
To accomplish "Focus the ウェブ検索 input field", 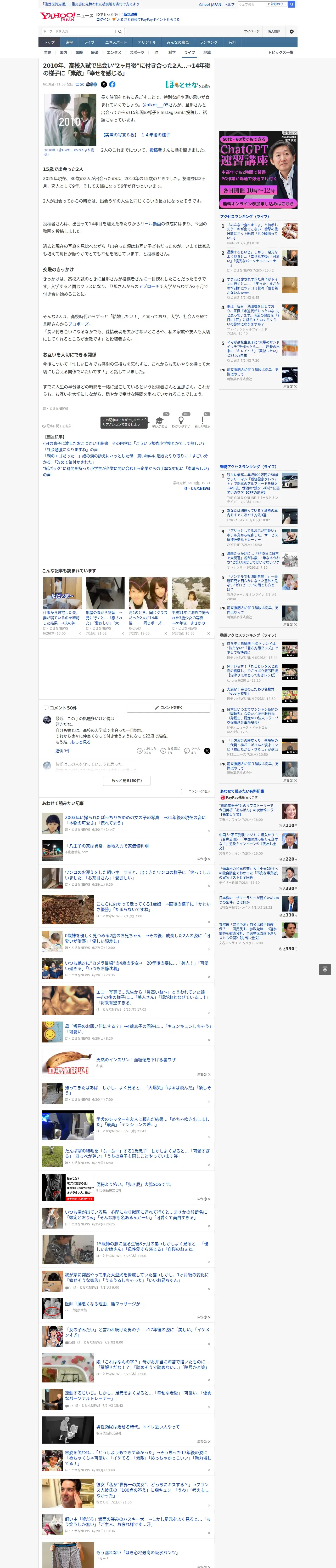I will (252, 4).
